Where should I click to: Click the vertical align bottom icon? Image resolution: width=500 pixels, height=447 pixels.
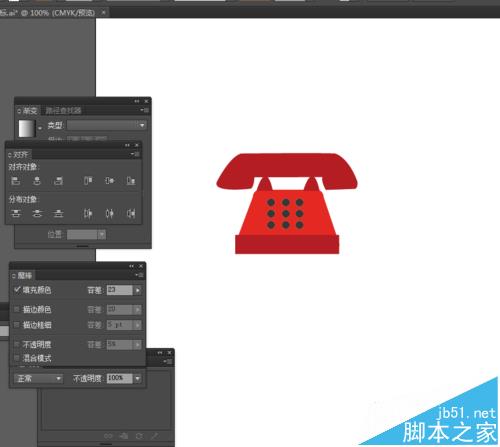point(131,181)
